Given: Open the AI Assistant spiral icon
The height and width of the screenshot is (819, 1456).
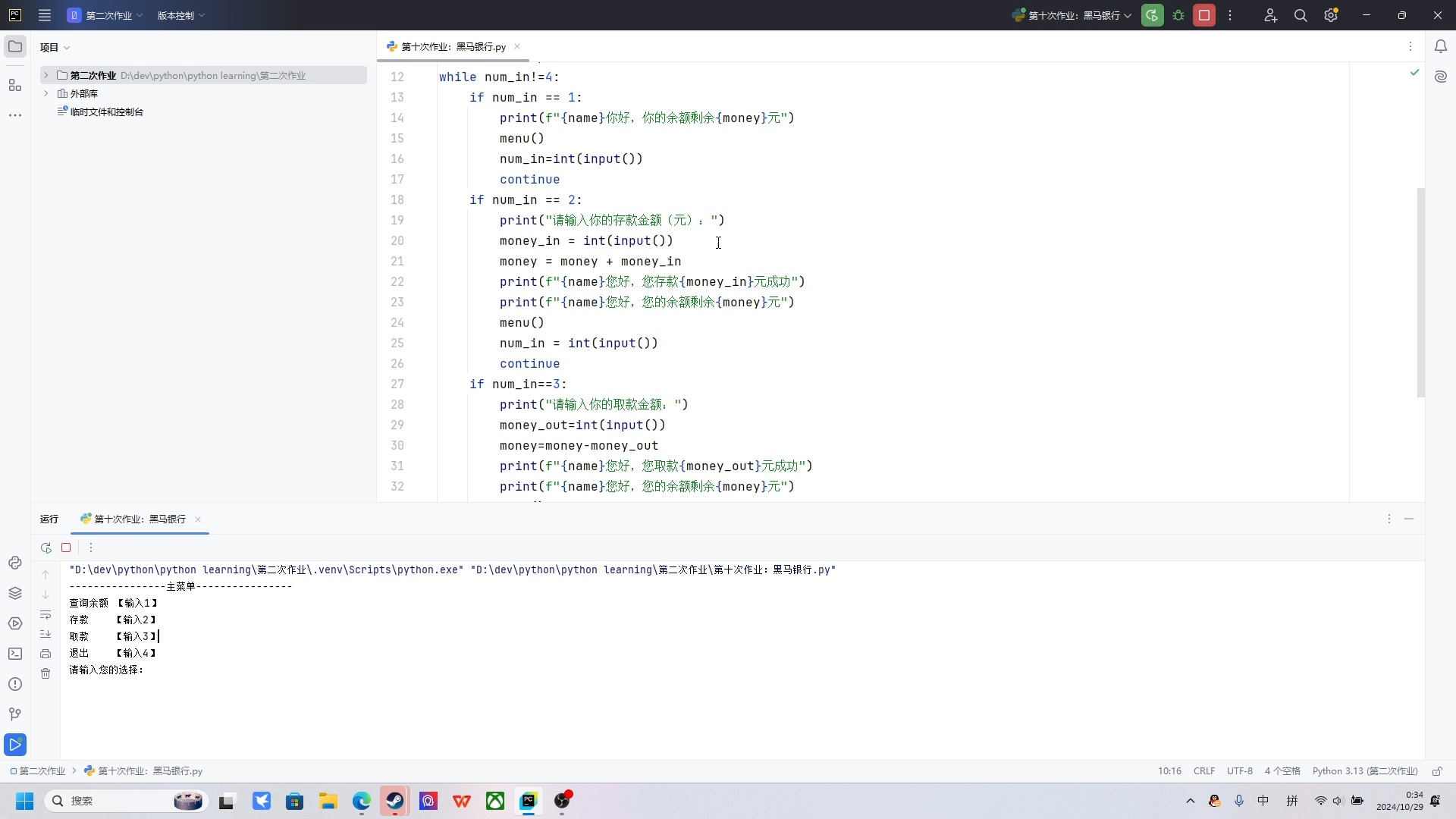Looking at the screenshot, I should click(1441, 77).
